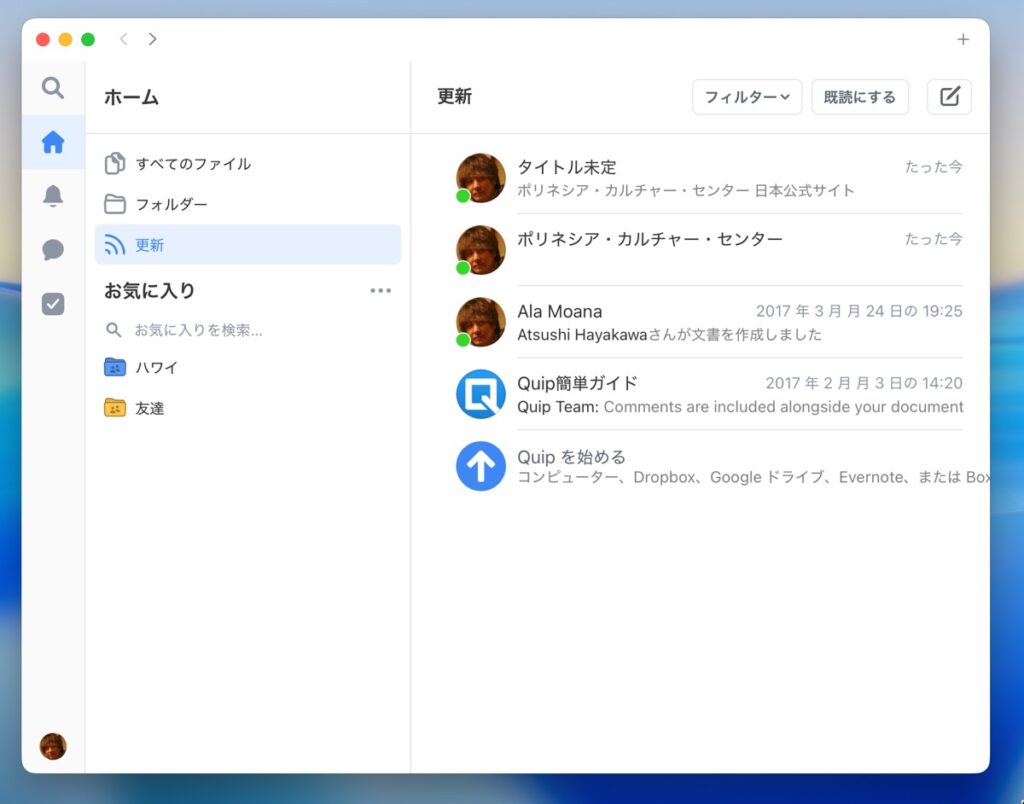Select すべてのファイル in the sidebar
This screenshot has width=1024, height=804.
pos(193,164)
